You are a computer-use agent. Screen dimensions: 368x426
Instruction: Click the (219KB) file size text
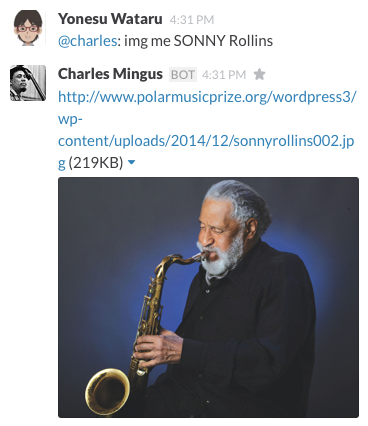point(96,163)
